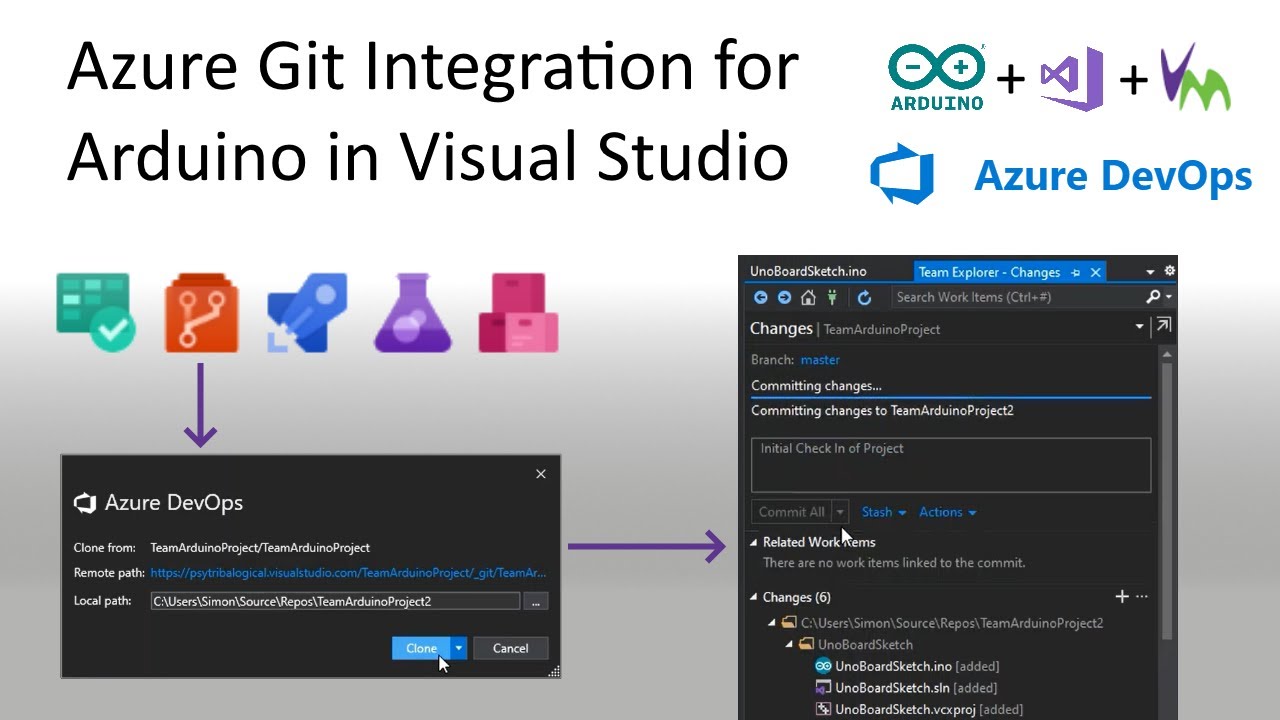The image size is (1280, 720).
Task: Click the forward navigation arrow in Team Explorer
Action: coord(784,297)
